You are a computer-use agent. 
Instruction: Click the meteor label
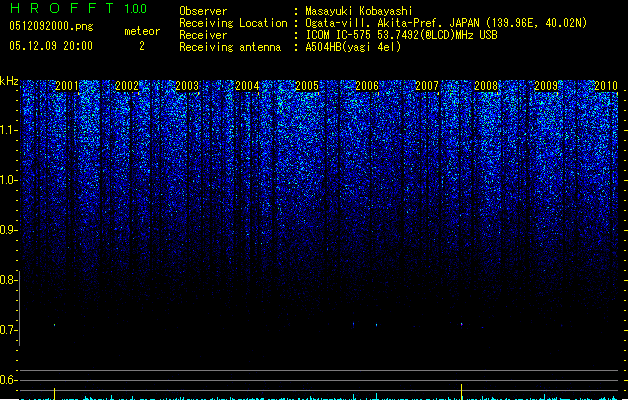[x=142, y=31]
